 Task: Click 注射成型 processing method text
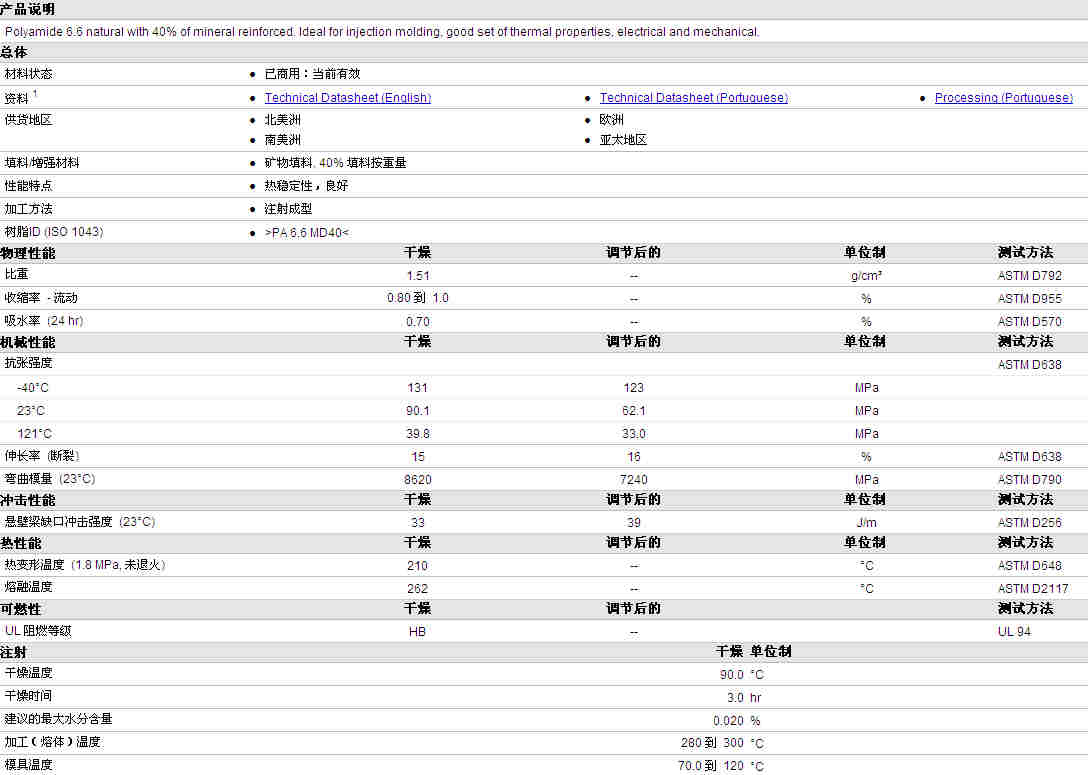pos(288,208)
